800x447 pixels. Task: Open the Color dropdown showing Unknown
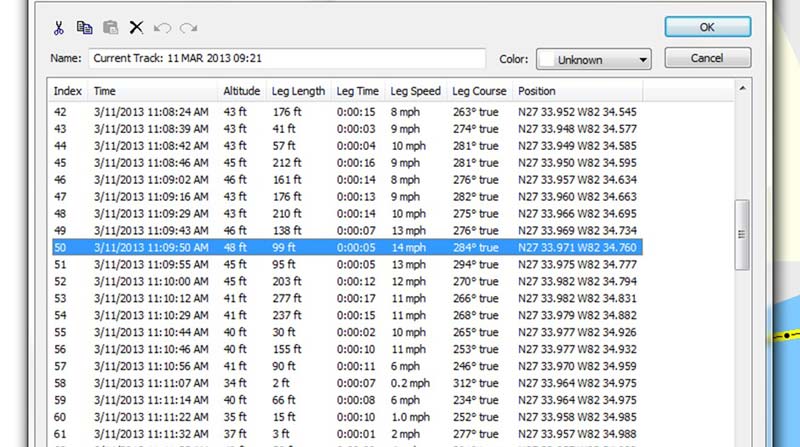tap(594, 59)
